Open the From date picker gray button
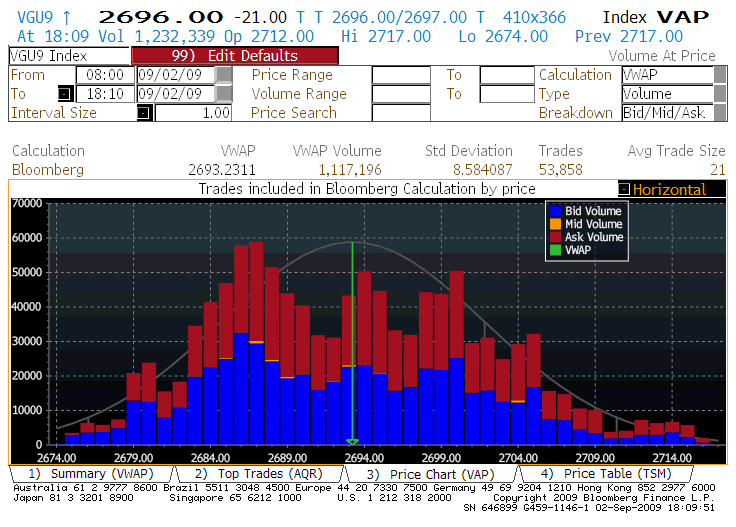This screenshot has height=527, width=736. (x=224, y=75)
